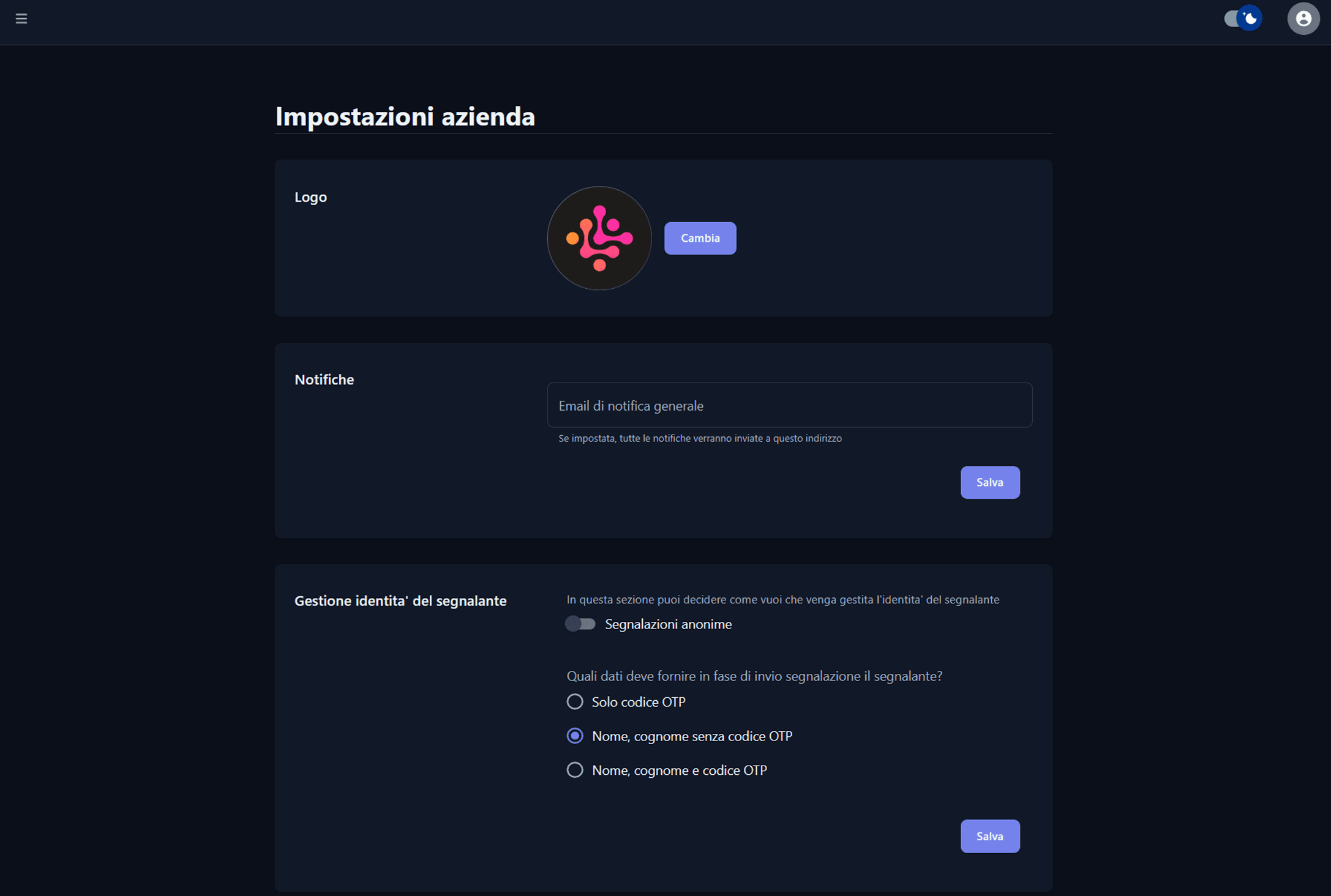Click the Cambia logo button

700,238
